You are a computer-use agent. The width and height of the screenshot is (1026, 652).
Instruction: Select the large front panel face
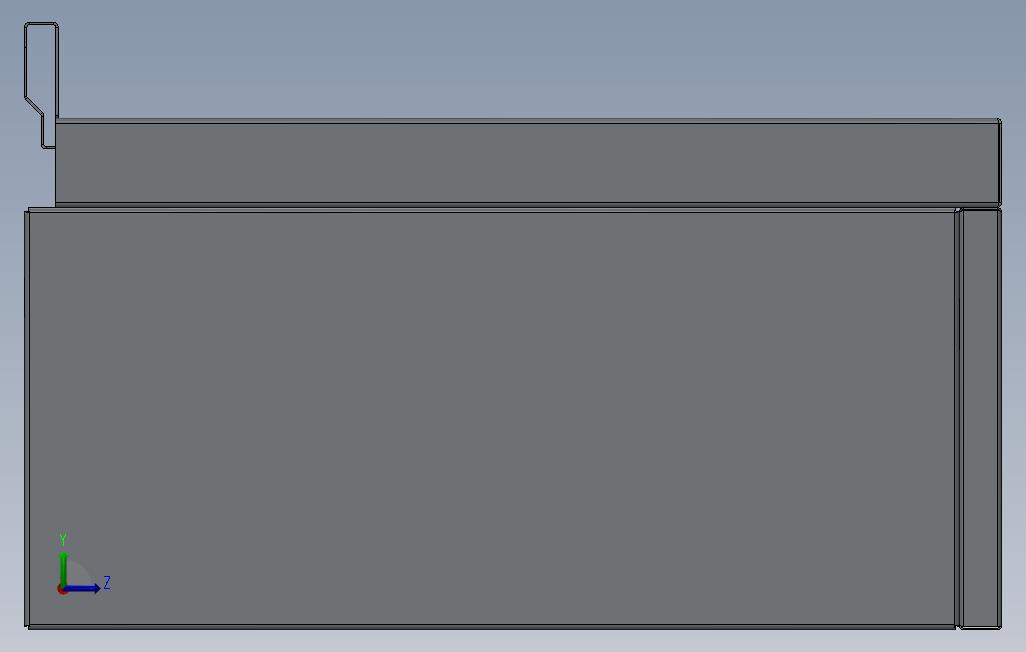point(491,418)
